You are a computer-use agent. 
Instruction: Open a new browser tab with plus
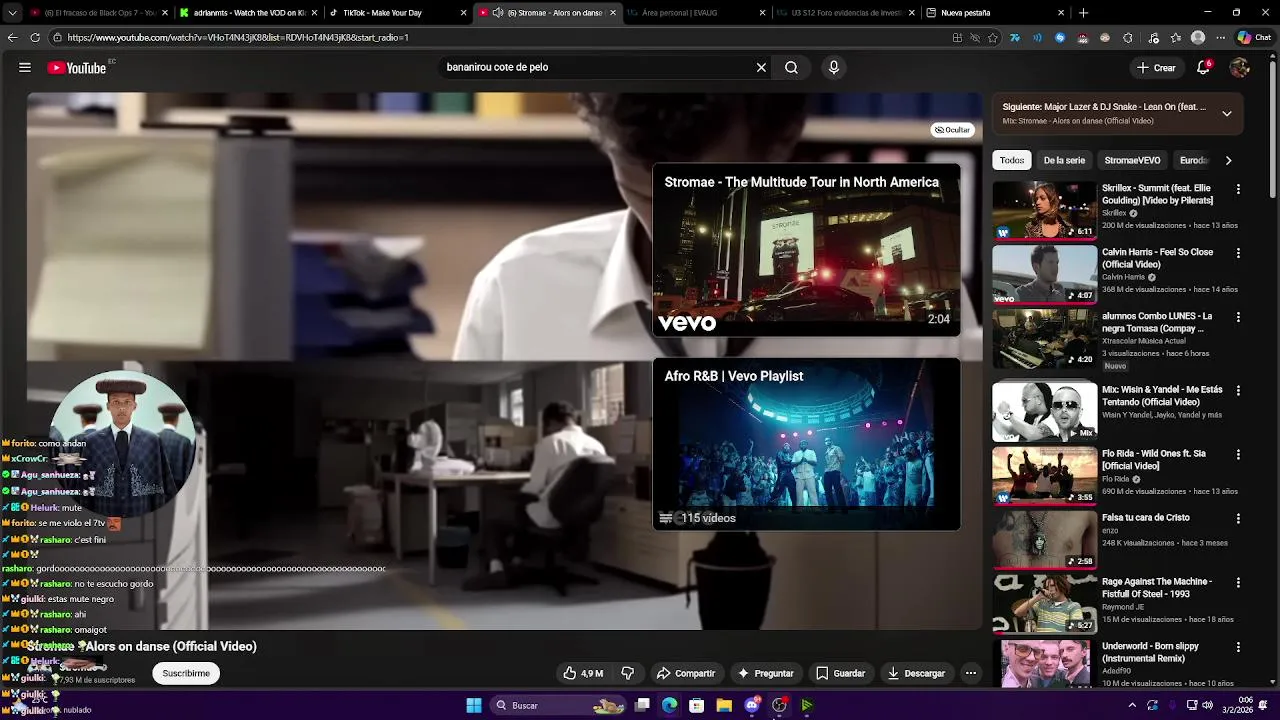1083,13
